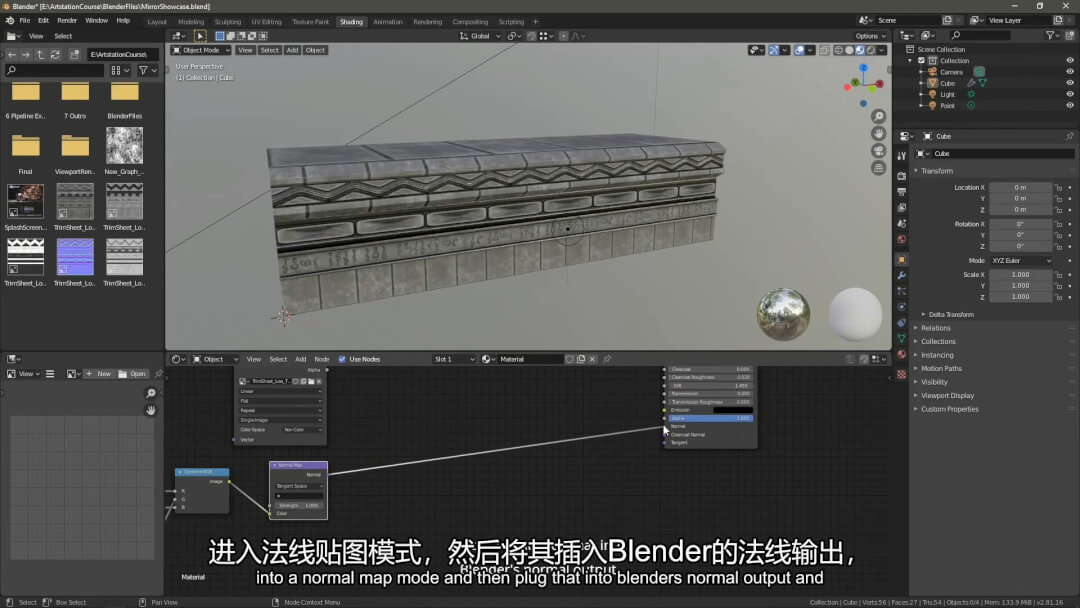
Task: Open the node editor Add menu
Action: click(300, 359)
